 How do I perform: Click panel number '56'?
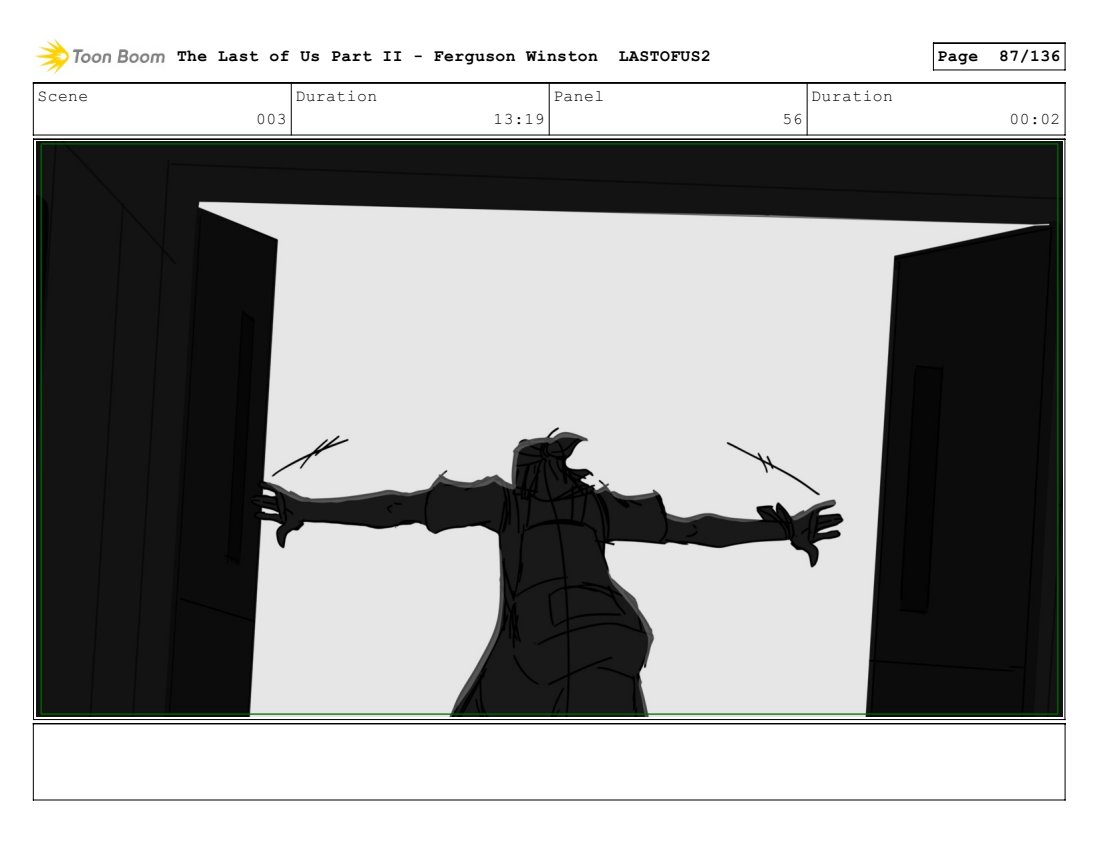click(792, 119)
